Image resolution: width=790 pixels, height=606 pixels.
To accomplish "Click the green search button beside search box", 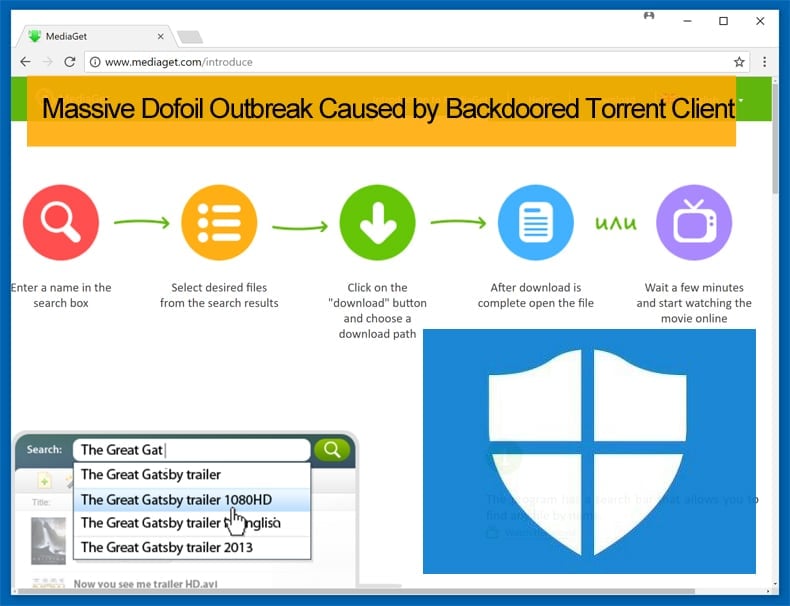I will point(332,449).
